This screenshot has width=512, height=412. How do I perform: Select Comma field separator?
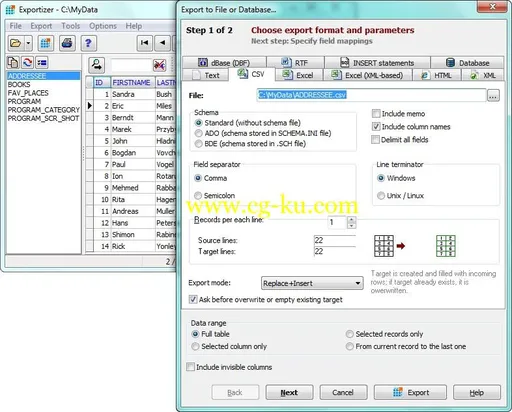211,178
